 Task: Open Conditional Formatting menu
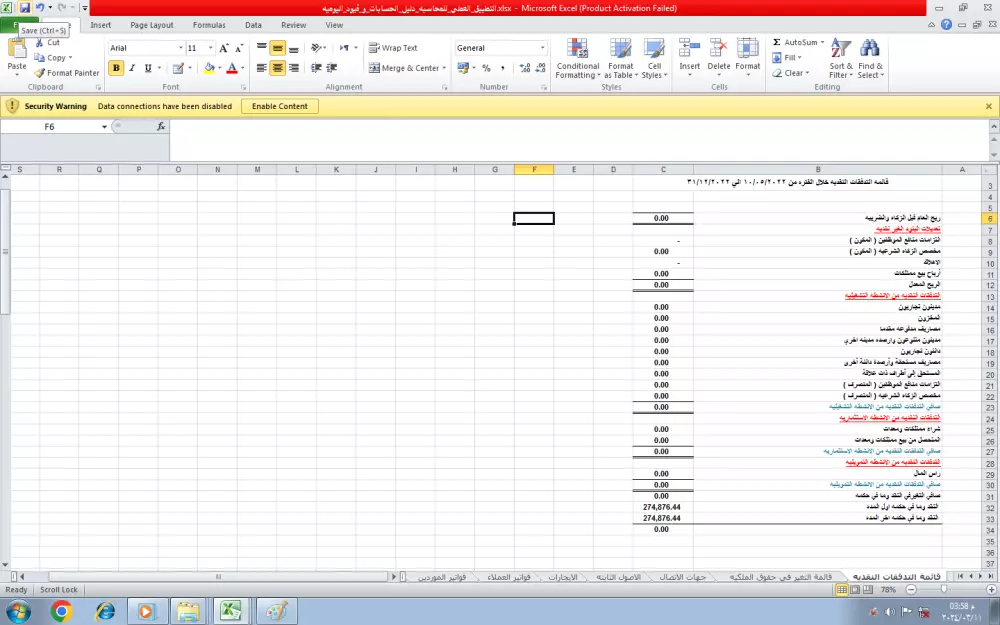(x=578, y=59)
